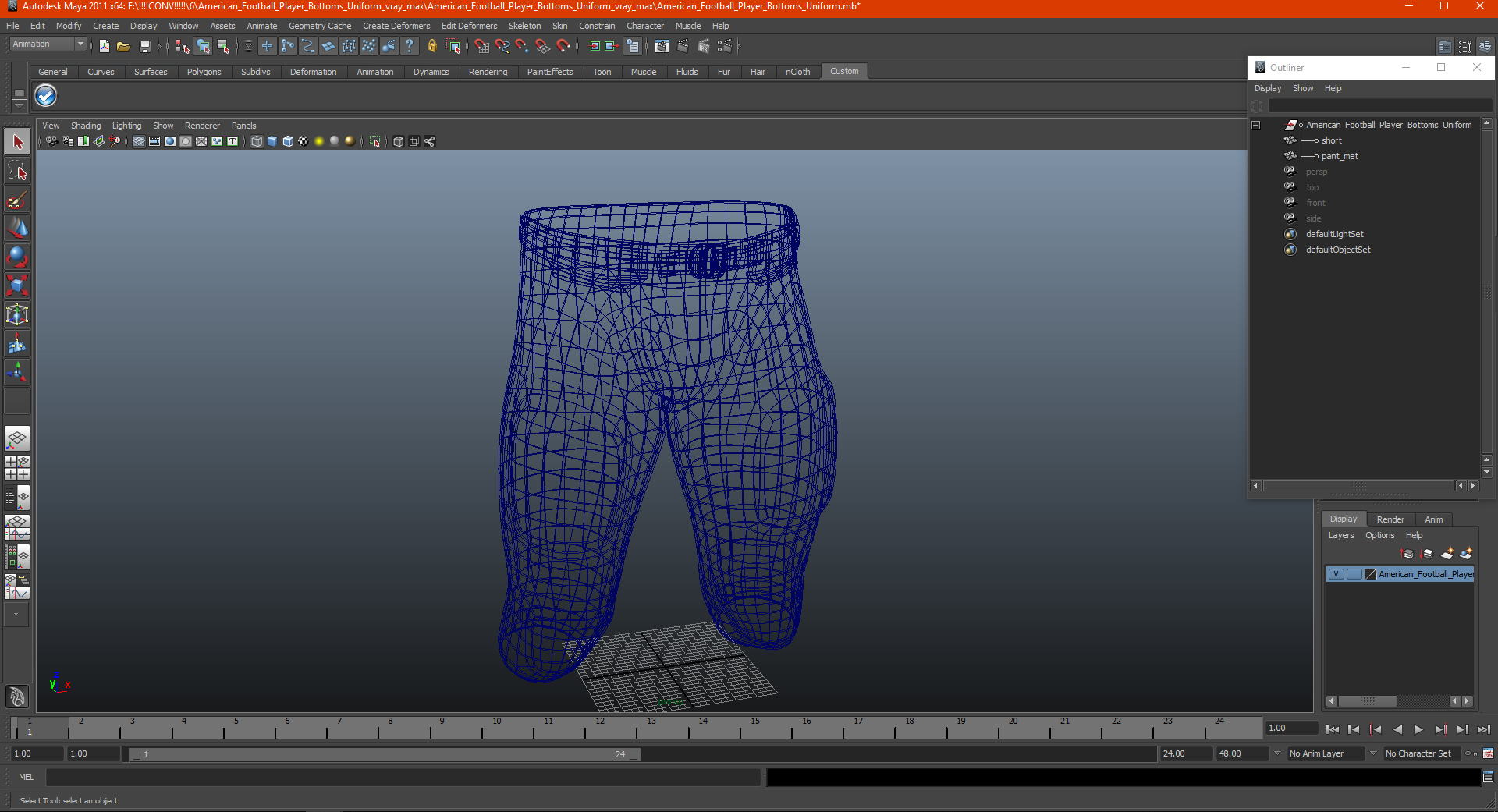
Task: Click the help question mark icon
Action: click(409, 47)
